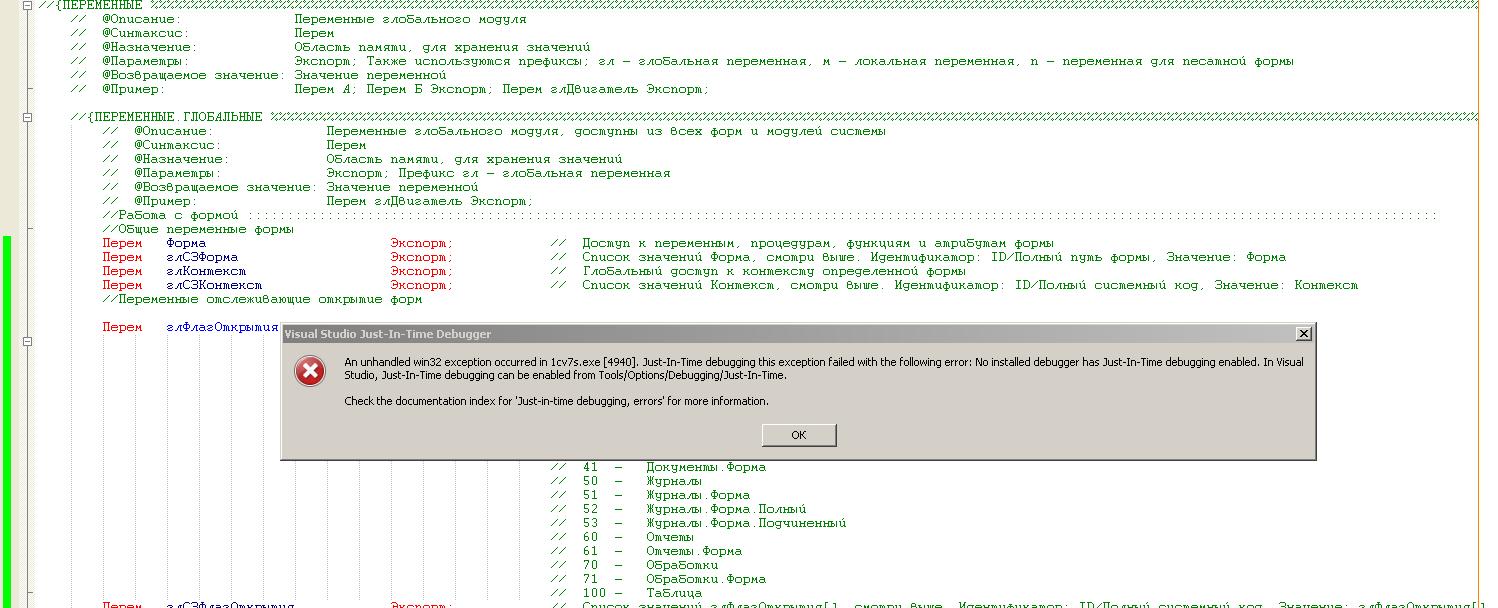Place cursor on the глСЗФорма variable name

201,257
